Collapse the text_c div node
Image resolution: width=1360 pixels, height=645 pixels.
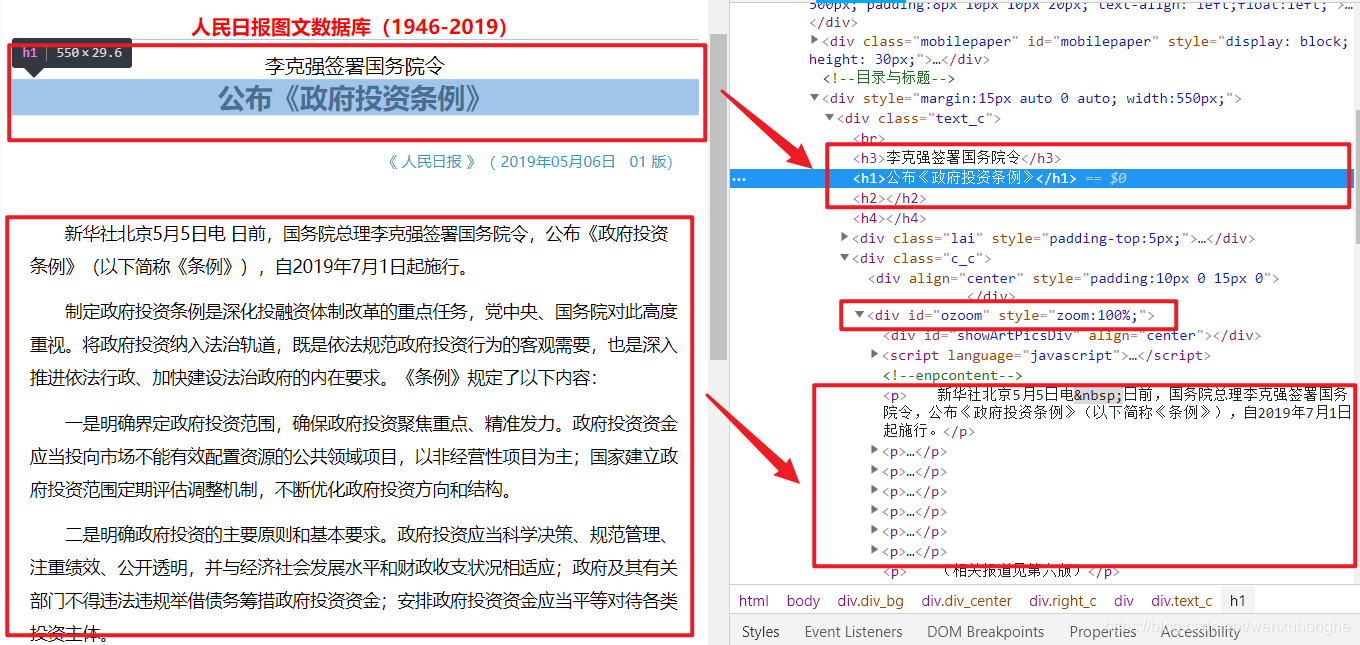click(830, 118)
